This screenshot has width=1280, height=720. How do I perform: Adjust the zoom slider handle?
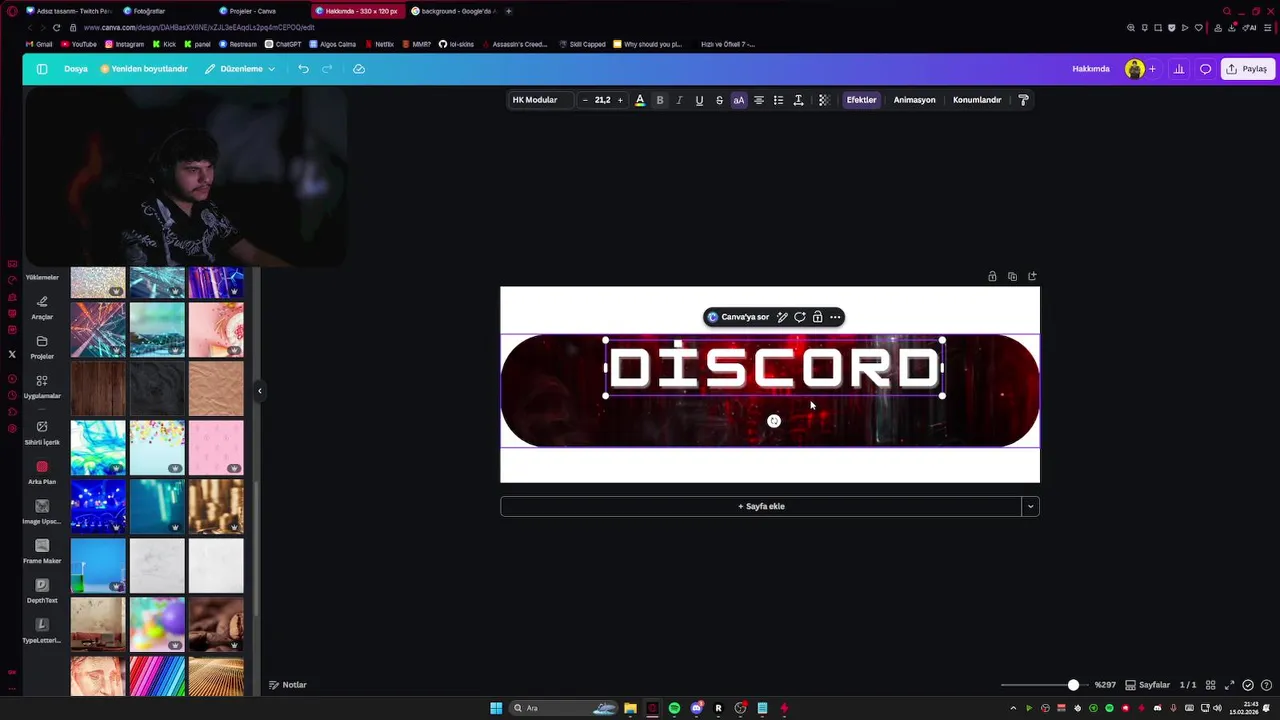(1073, 685)
